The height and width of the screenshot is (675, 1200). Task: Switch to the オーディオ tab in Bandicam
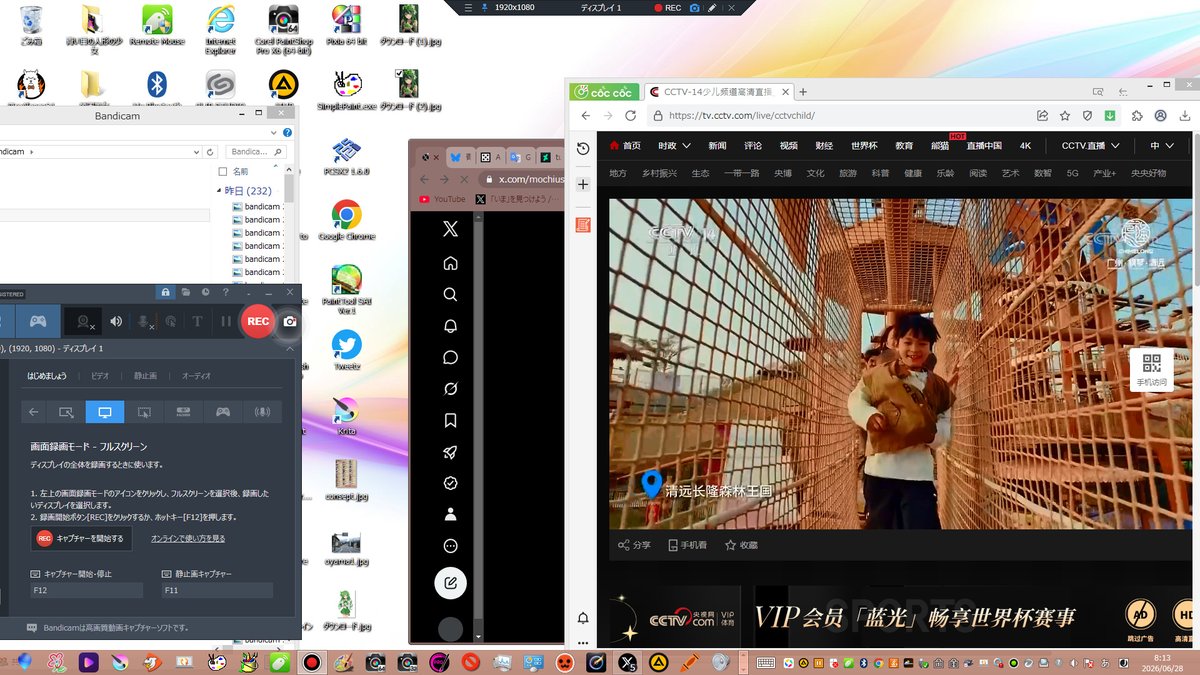[x=196, y=376]
